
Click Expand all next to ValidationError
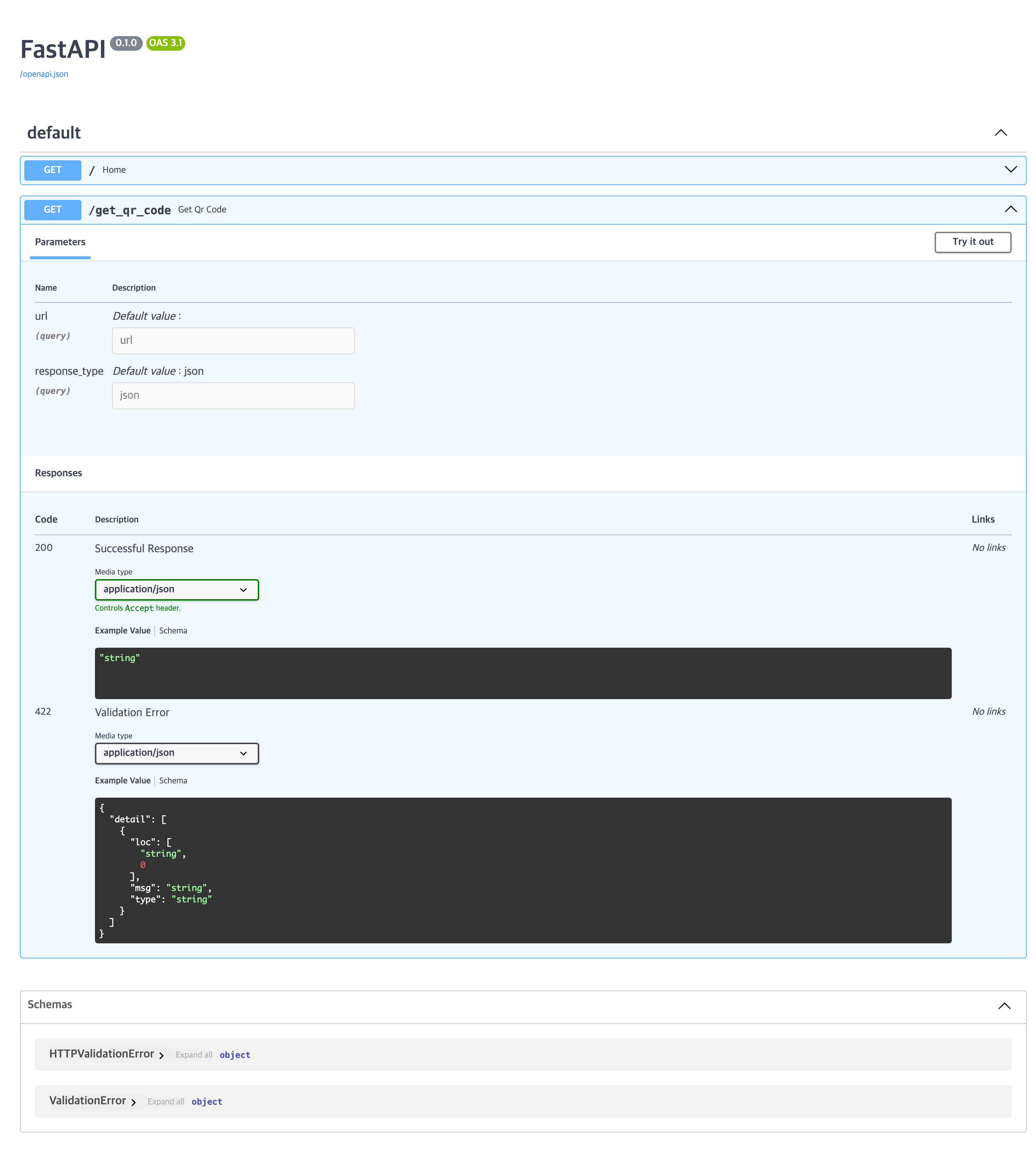(x=166, y=1102)
